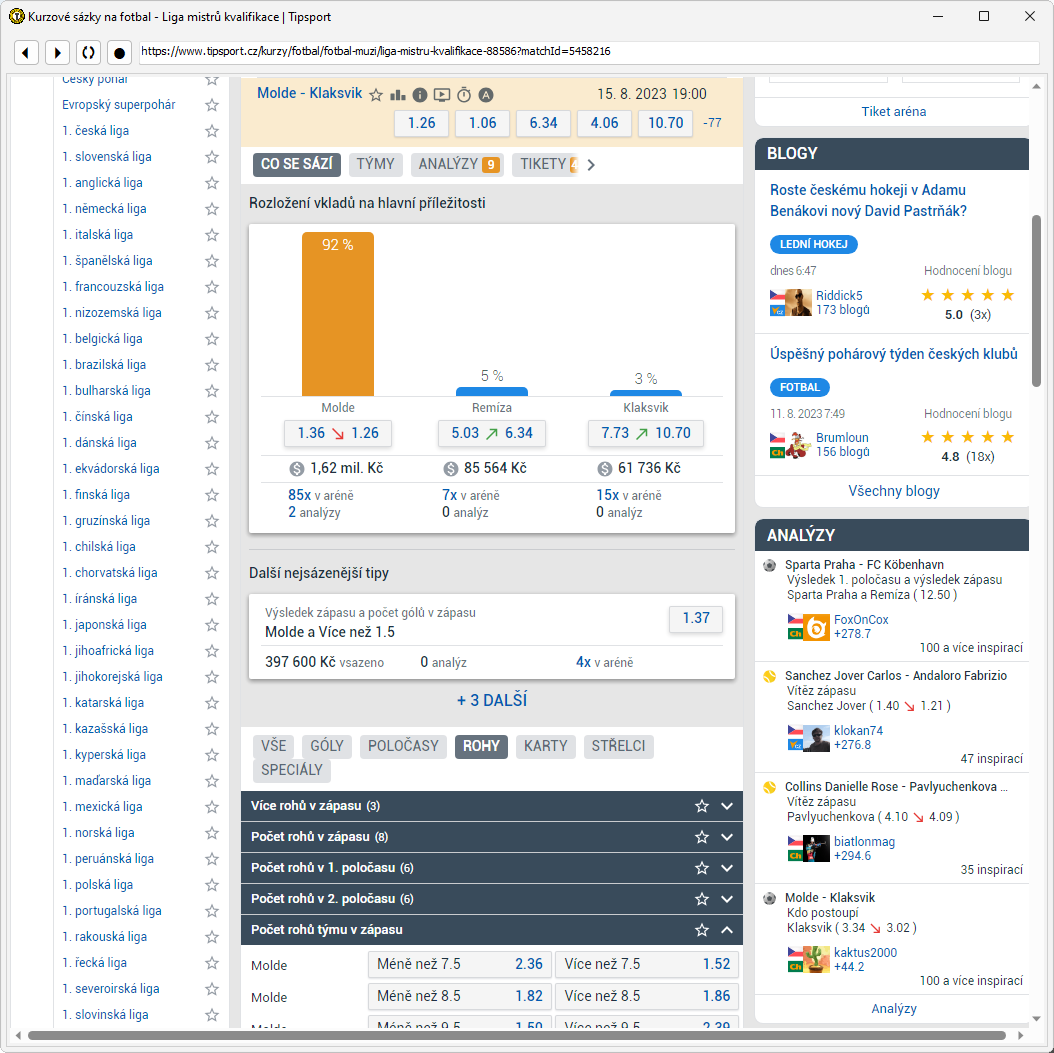The width and height of the screenshot is (1054, 1053).
Task: Favorite Počet rohů v 1. poločasu star
Action: coord(702,868)
